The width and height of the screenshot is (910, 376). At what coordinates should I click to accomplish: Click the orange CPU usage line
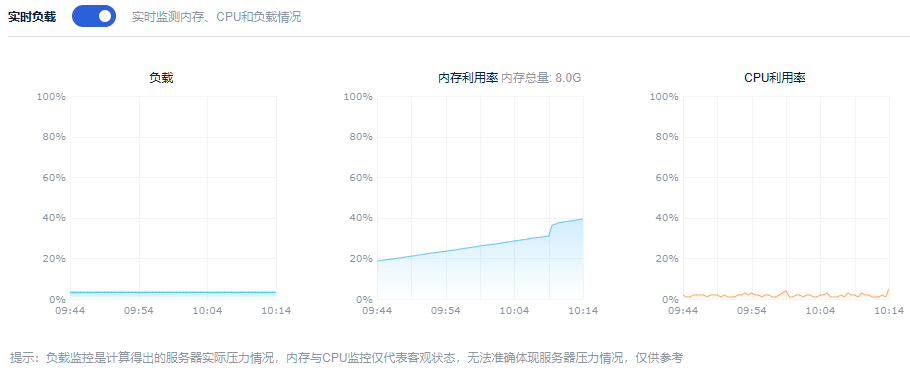tap(786, 295)
